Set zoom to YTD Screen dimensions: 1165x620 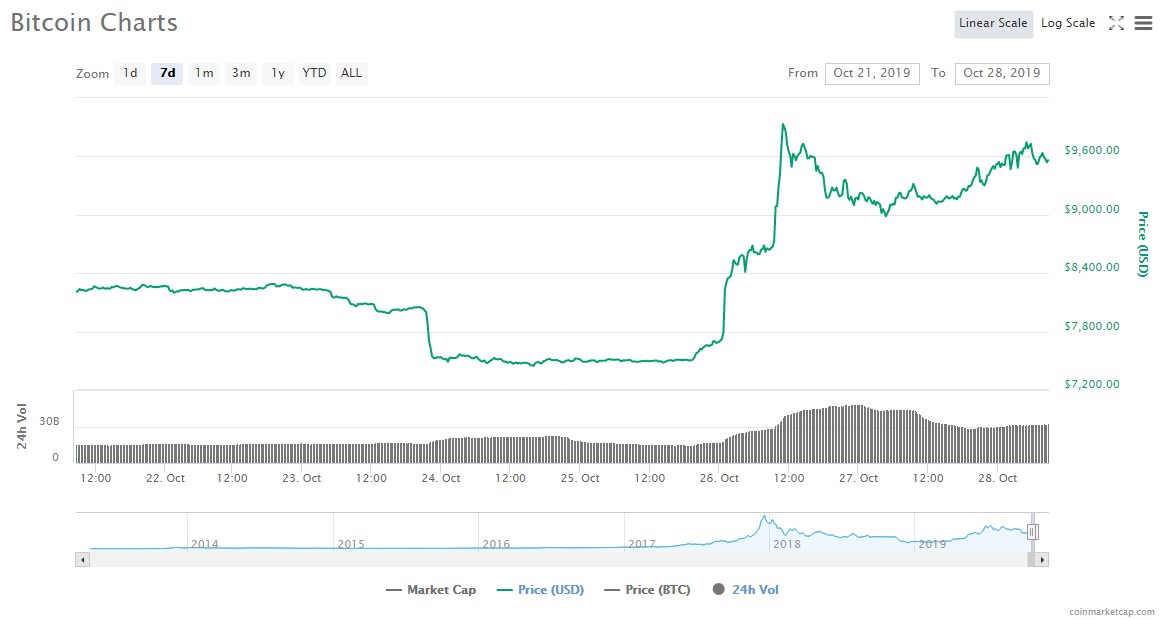[314, 73]
